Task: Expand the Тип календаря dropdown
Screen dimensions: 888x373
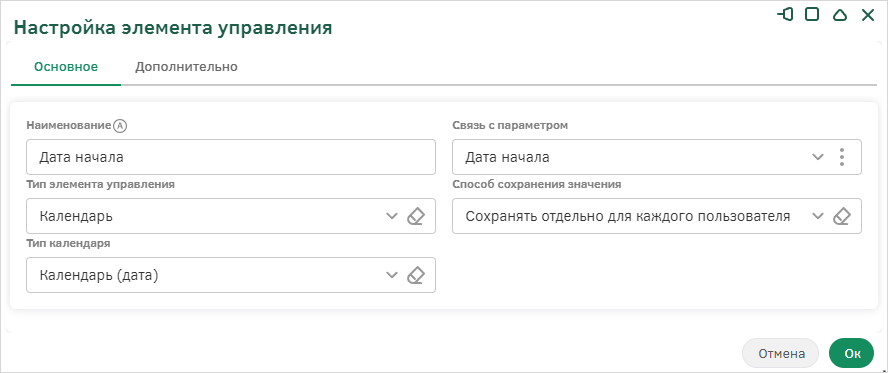Action: click(392, 276)
